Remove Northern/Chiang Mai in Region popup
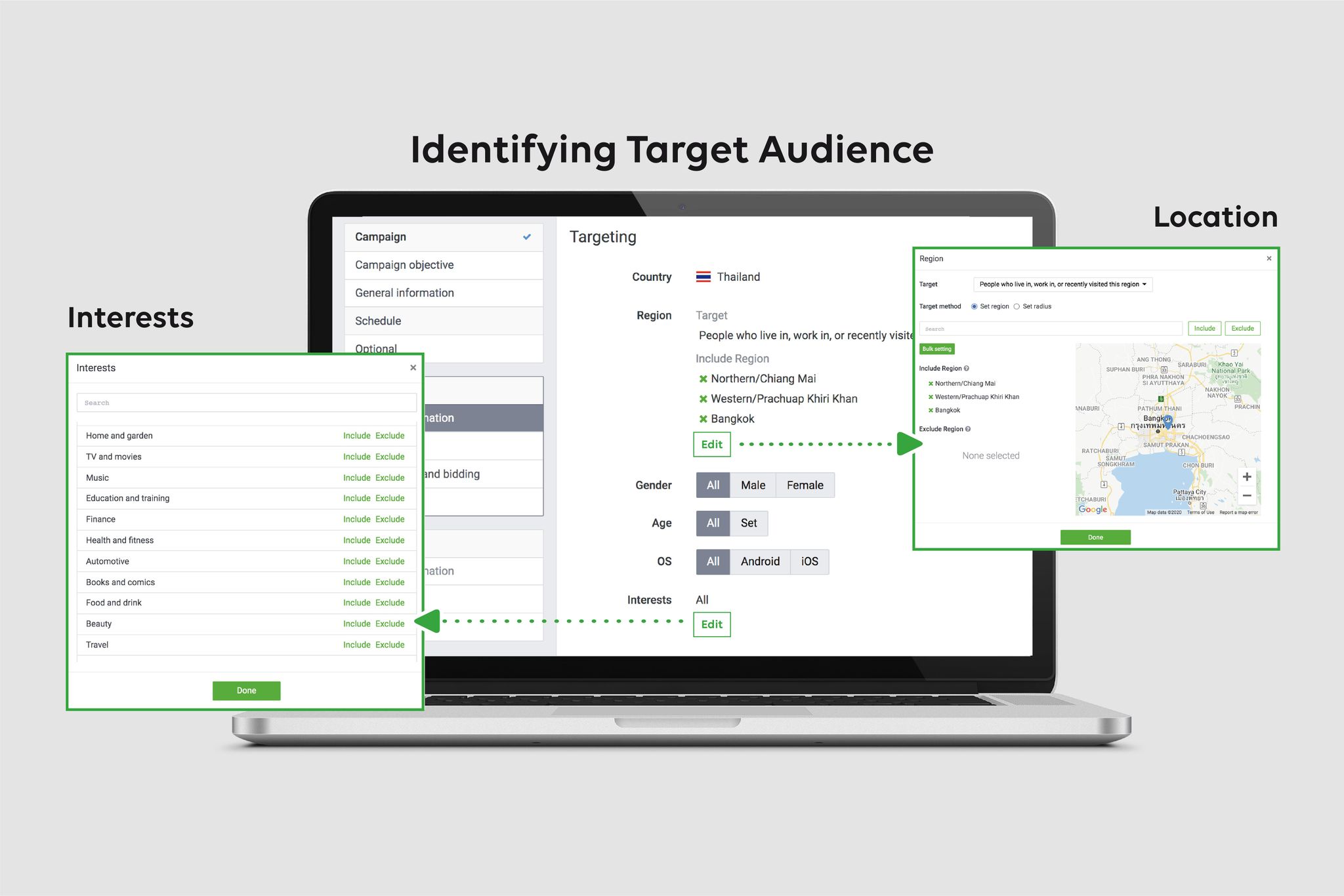Screen dimensions: 1344x896 click(931, 384)
